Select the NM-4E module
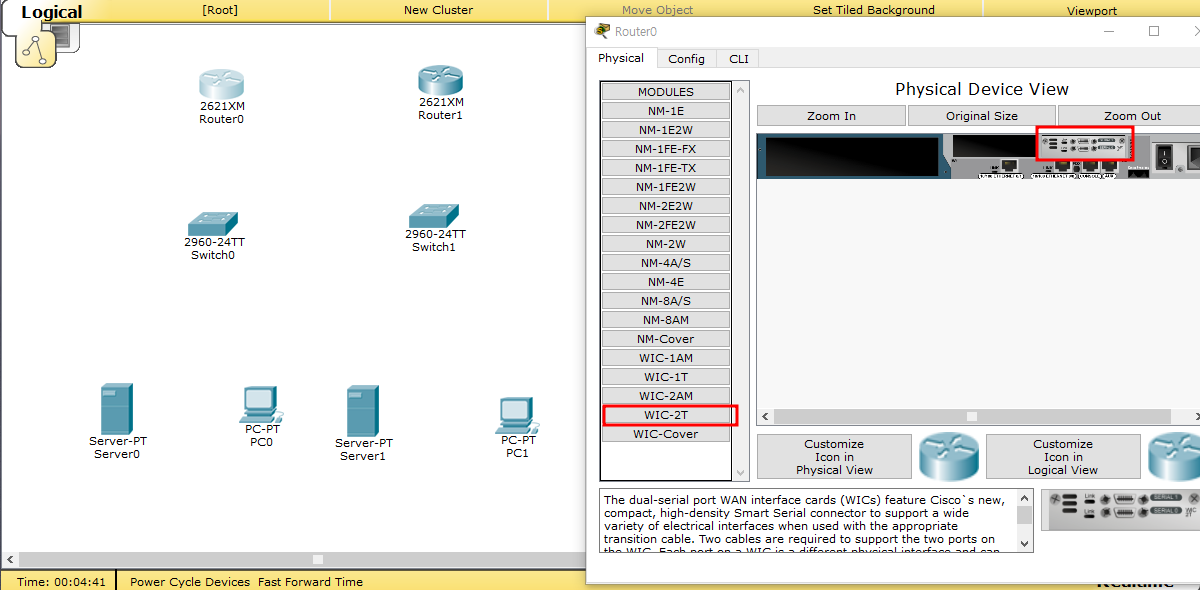The image size is (1200, 590). (x=666, y=282)
